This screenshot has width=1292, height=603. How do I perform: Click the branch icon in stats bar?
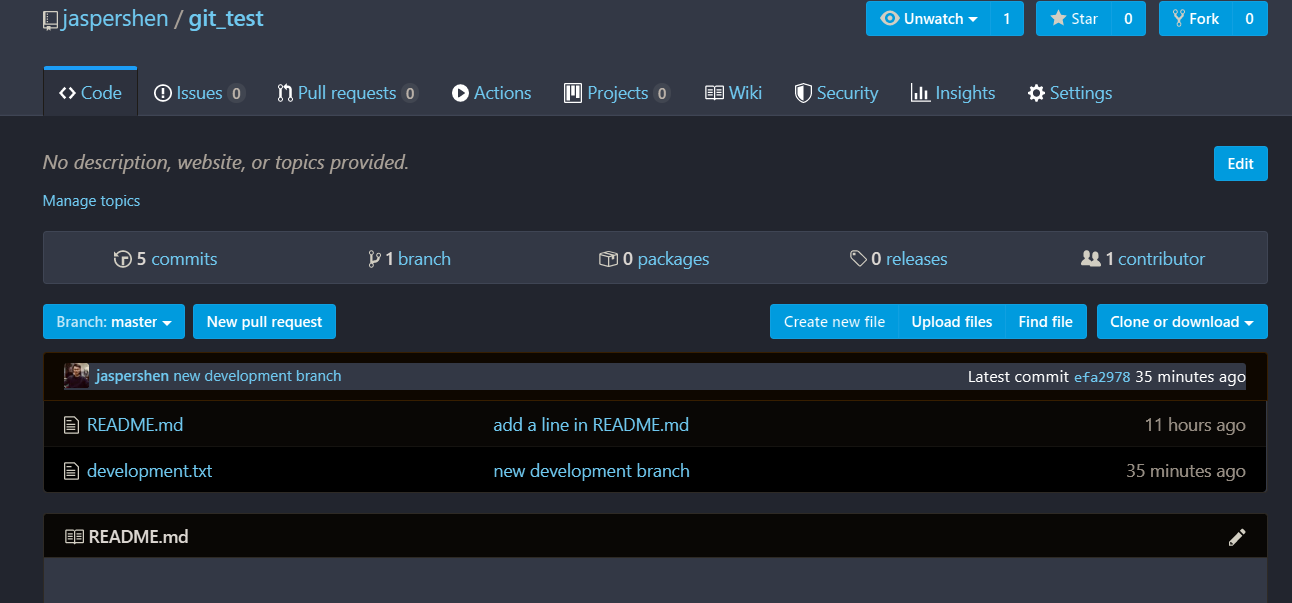pos(374,259)
